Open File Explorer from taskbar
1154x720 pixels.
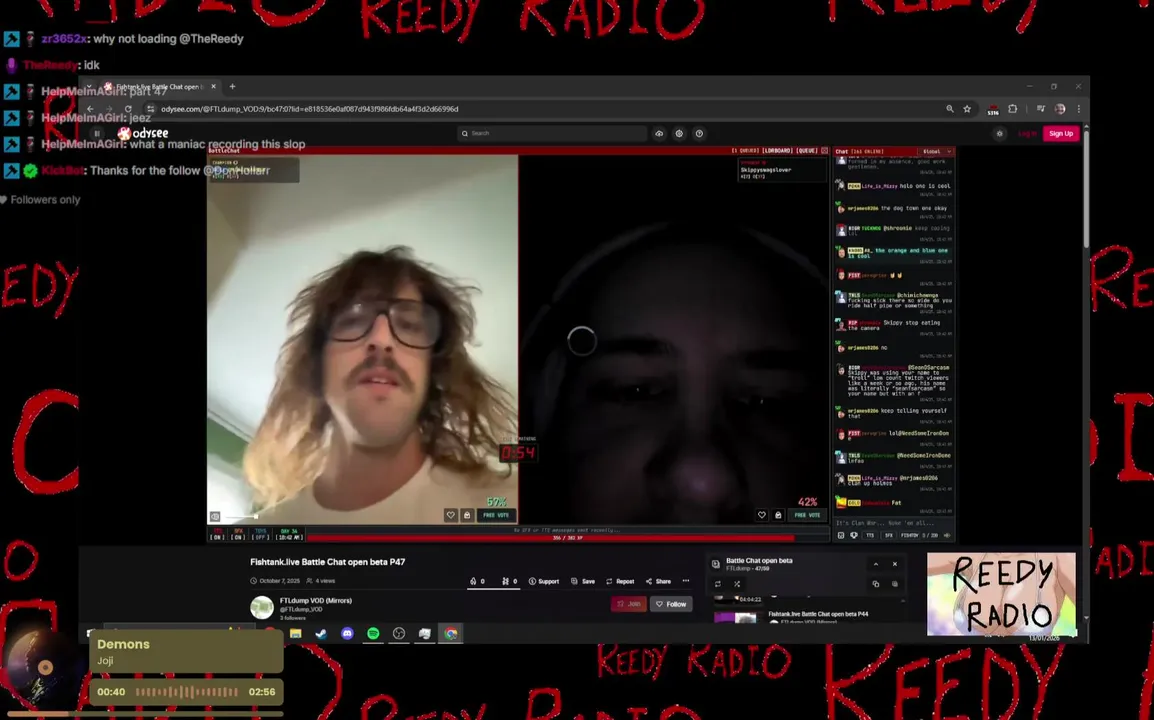click(295, 633)
